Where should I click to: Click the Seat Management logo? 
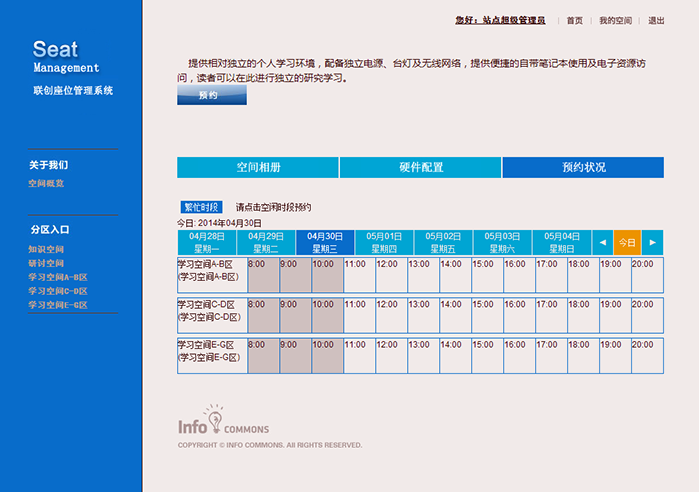[x=67, y=56]
